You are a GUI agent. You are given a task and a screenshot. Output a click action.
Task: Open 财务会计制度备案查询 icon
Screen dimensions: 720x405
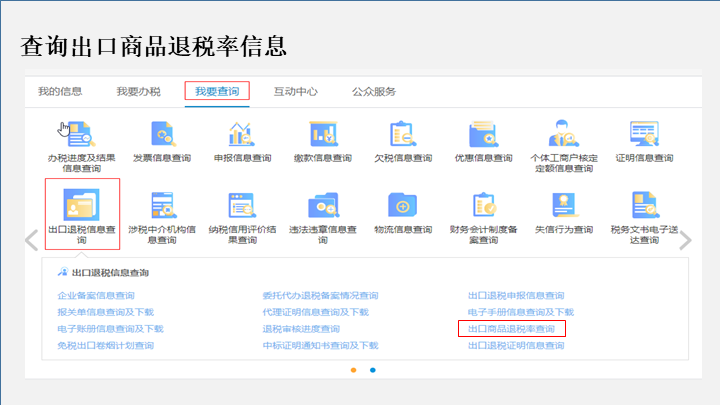483,205
